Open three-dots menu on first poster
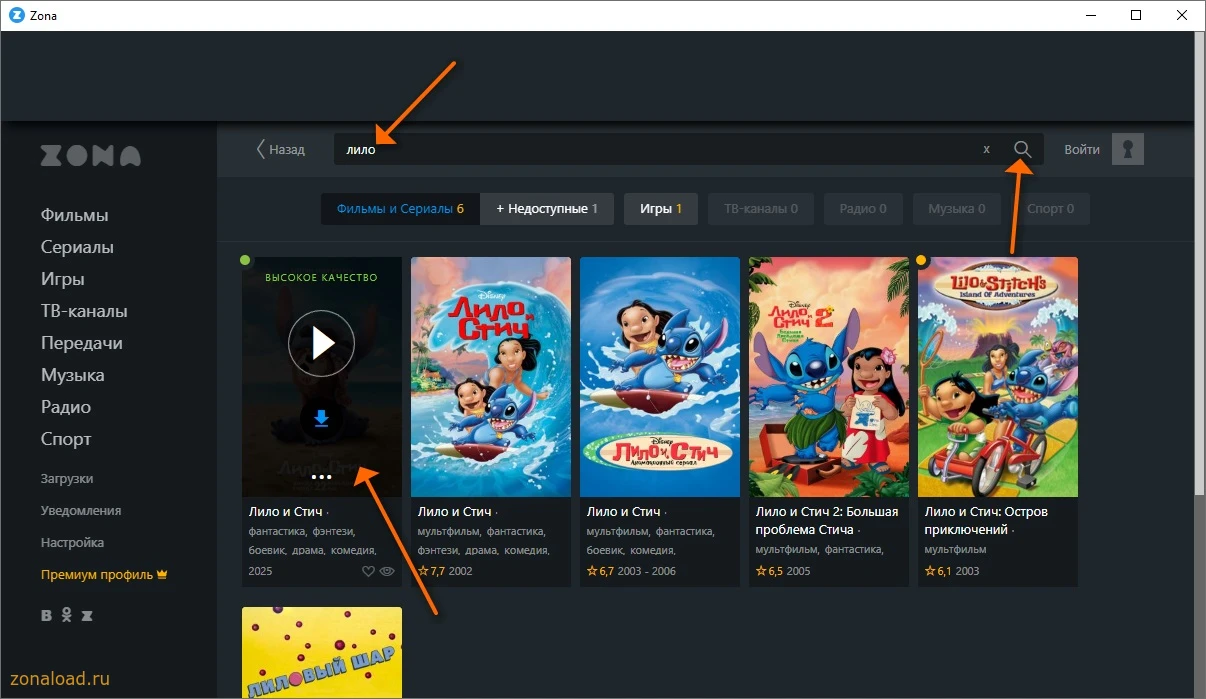Viewport: 1206px width, 699px height. click(321, 477)
